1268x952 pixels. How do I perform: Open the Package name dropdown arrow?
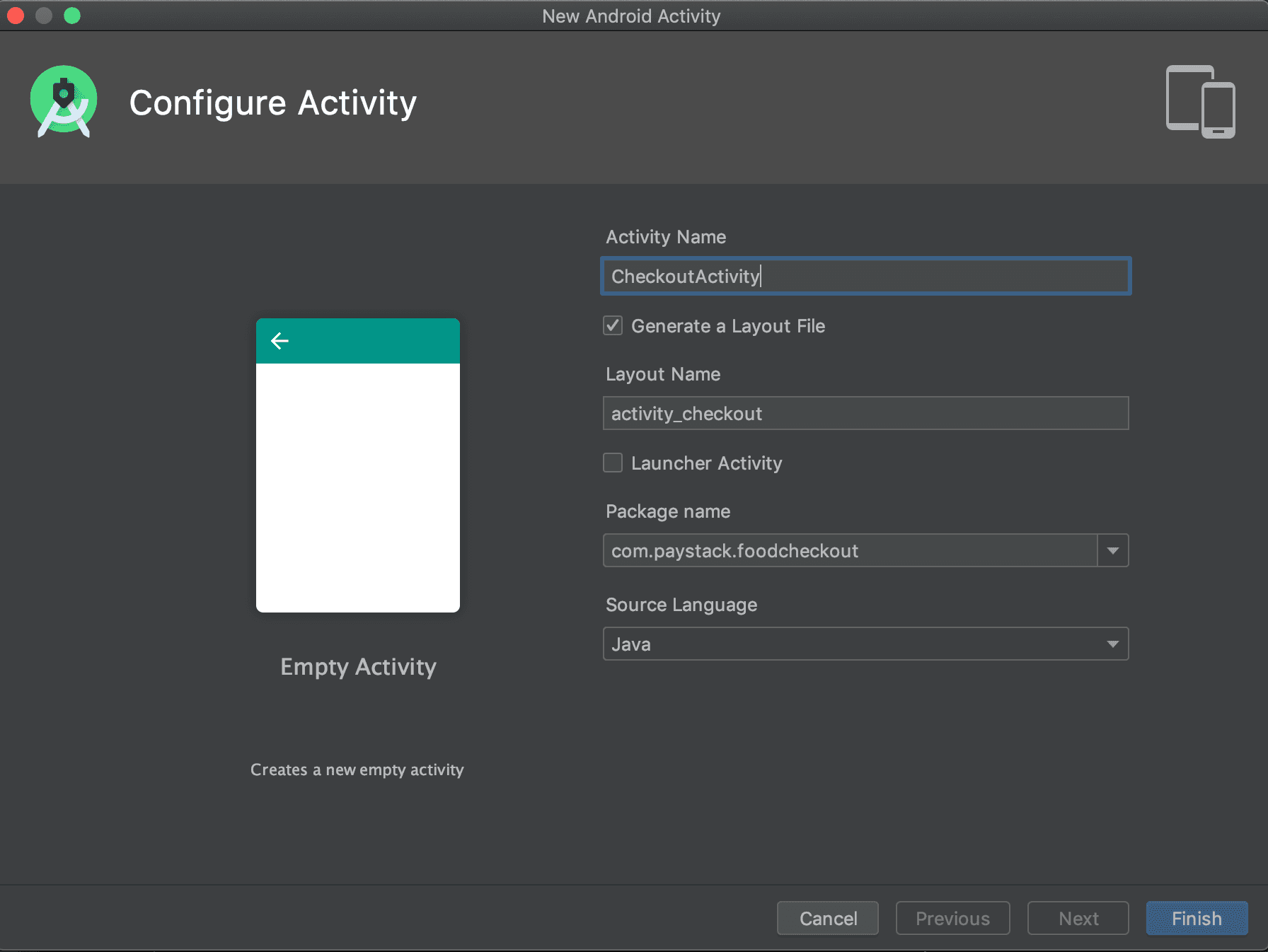1113,550
